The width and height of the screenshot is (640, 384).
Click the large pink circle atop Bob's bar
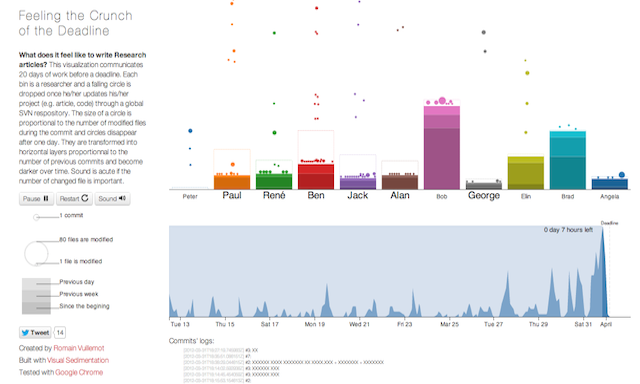(442, 100)
